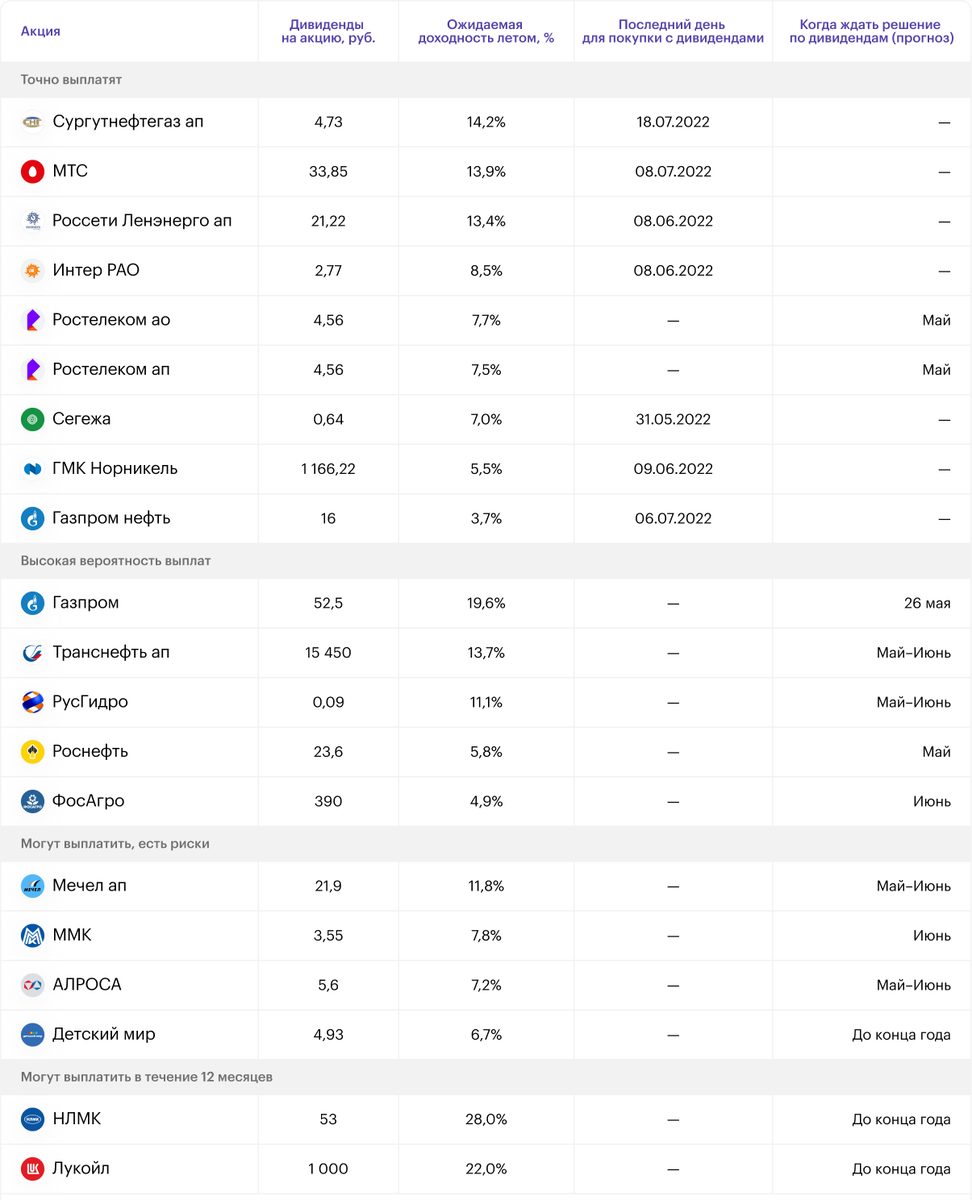Click 'Ожидаемая доходность летом, %' header
This screenshot has width=972, height=1200.
click(487, 31)
